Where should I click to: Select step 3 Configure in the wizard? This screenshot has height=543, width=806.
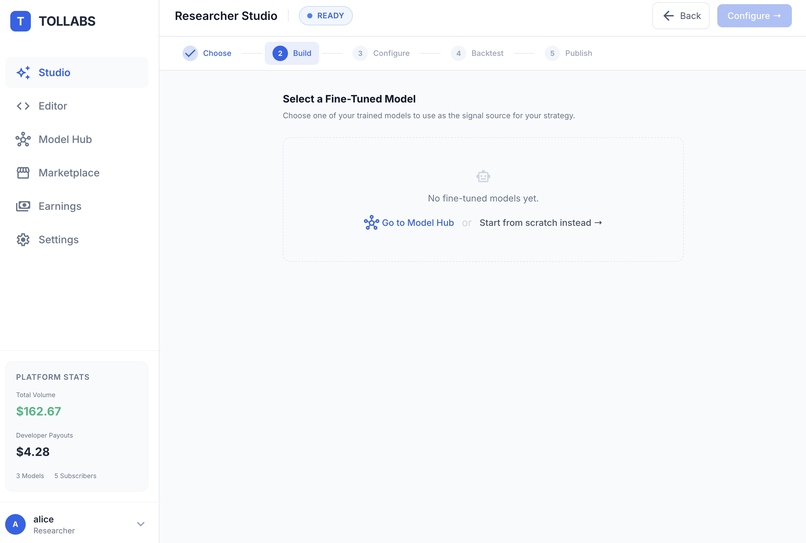tap(381, 53)
